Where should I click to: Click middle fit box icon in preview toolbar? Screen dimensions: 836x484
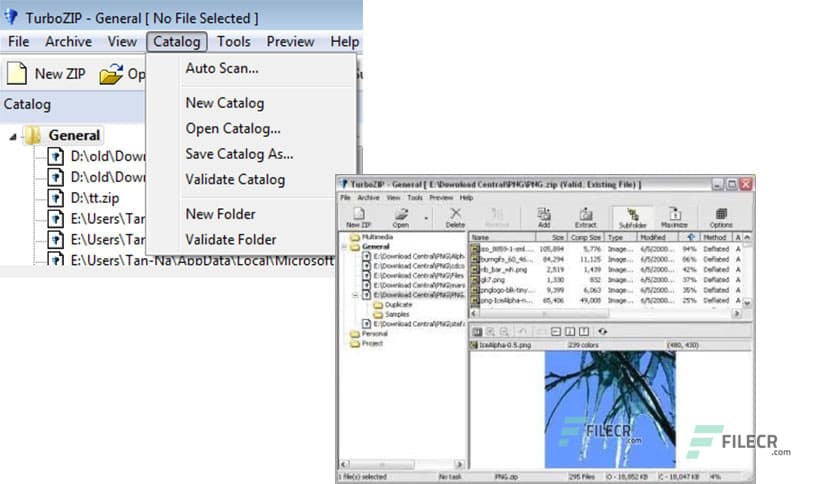(x=570, y=332)
